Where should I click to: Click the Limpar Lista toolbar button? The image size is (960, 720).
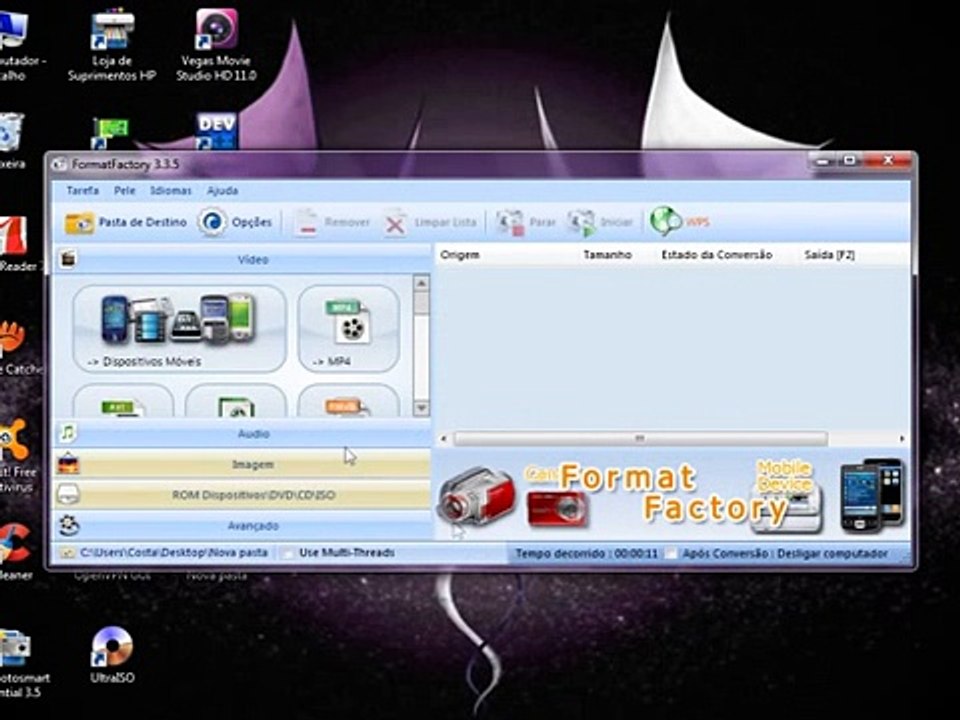[429, 223]
